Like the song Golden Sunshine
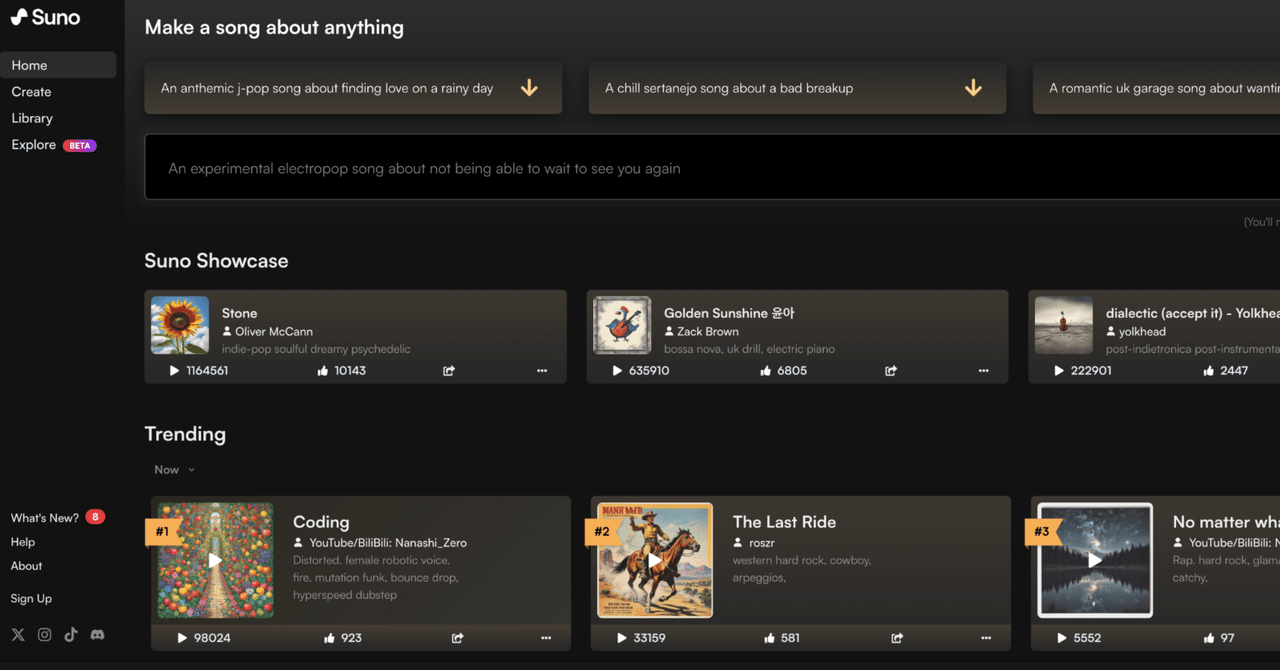 point(765,371)
